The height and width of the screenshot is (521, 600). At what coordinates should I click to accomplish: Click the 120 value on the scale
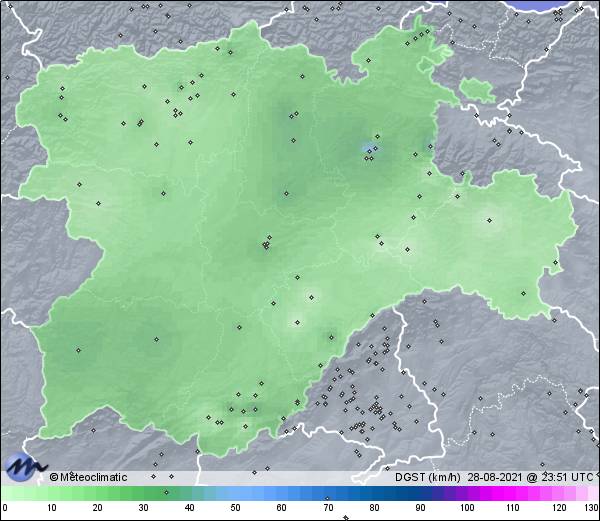tap(559, 508)
